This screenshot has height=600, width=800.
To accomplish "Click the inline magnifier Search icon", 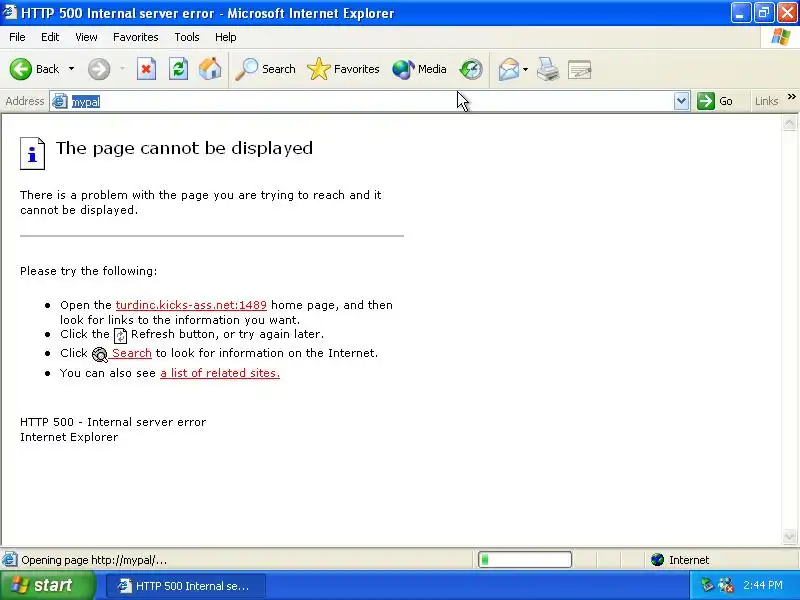I will (x=99, y=354).
